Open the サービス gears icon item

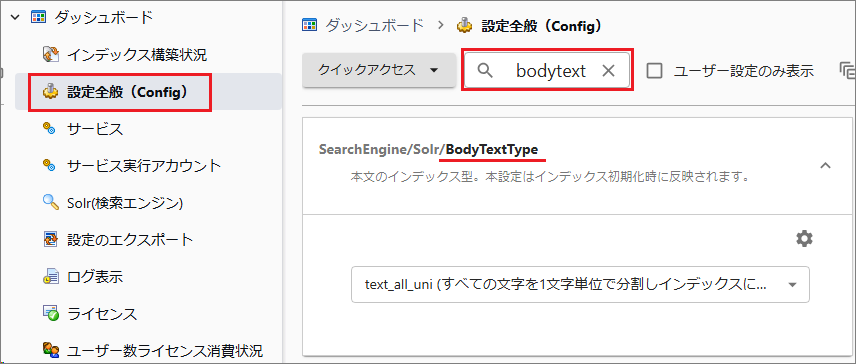50,129
